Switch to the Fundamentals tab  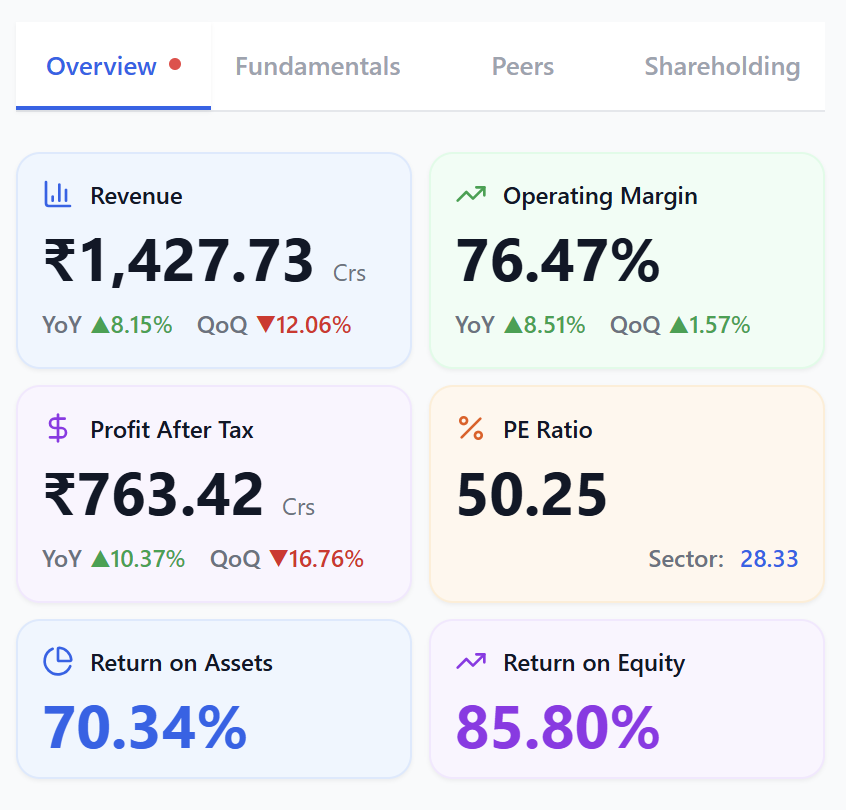[318, 66]
